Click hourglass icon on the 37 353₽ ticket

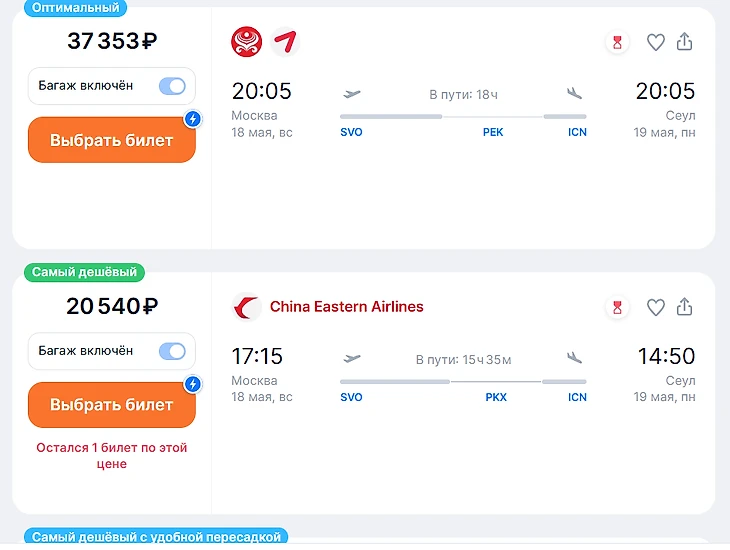[617, 42]
